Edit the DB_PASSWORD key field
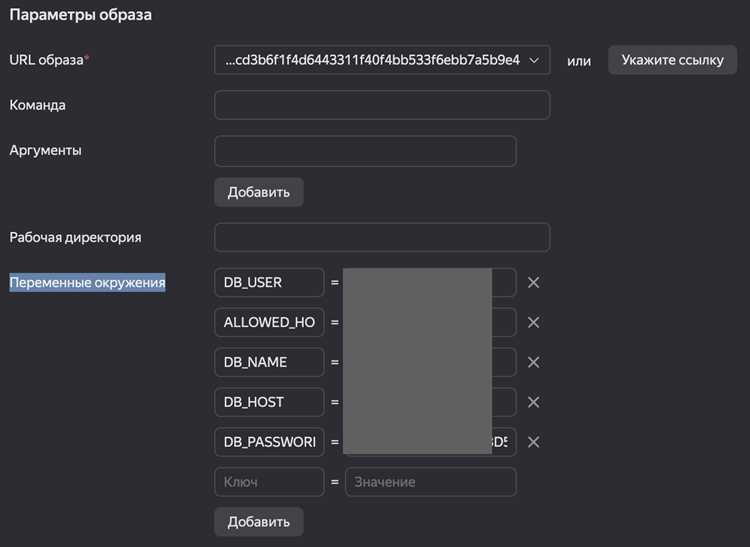The image size is (750, 547). click(269, 442)
